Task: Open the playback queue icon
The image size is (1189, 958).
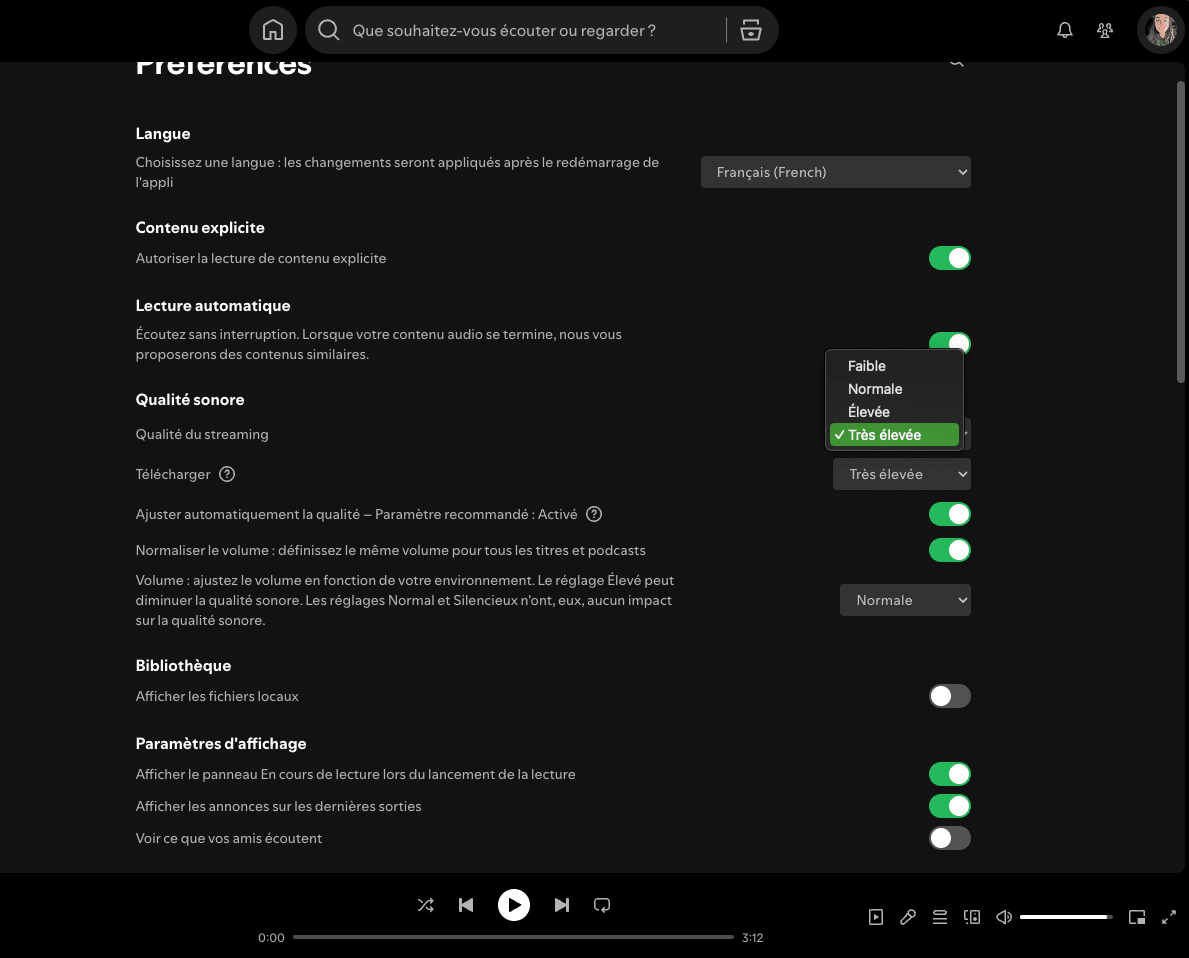Action: coord(940,917)
